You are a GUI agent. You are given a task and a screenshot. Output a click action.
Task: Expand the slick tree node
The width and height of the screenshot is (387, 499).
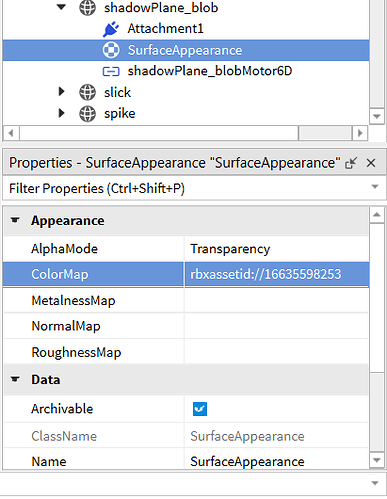[61, 91]
